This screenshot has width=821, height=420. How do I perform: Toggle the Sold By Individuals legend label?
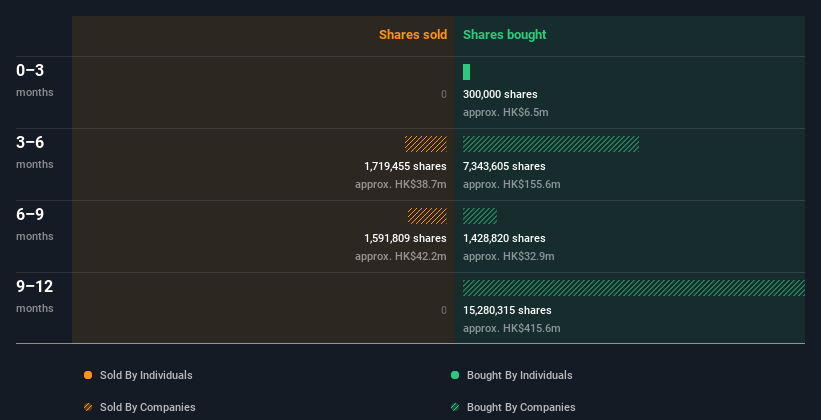pyautogui.click(x=146, y=375)
